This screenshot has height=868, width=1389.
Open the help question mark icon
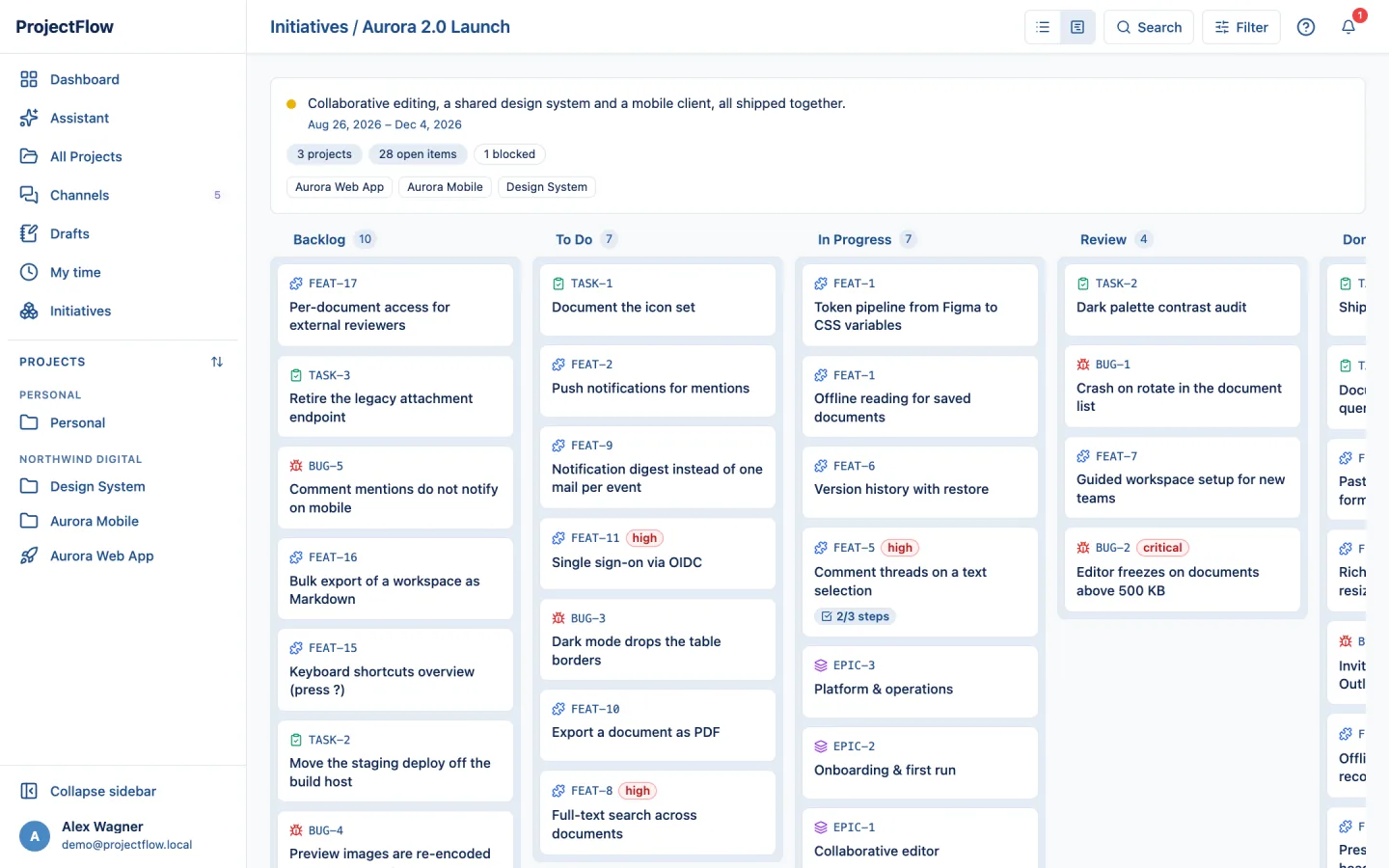point(1306,27)
